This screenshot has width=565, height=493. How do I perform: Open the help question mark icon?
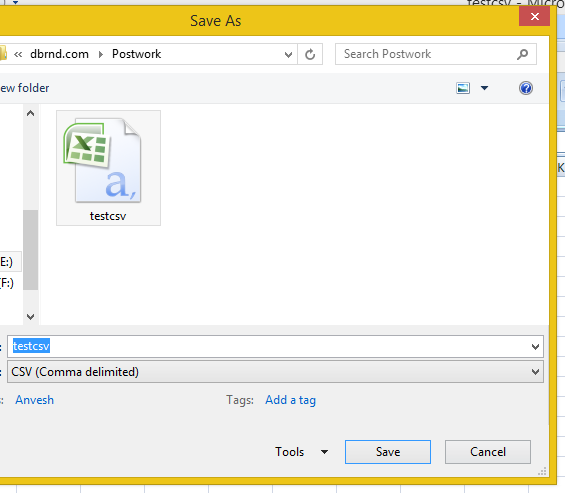point(526,88)
